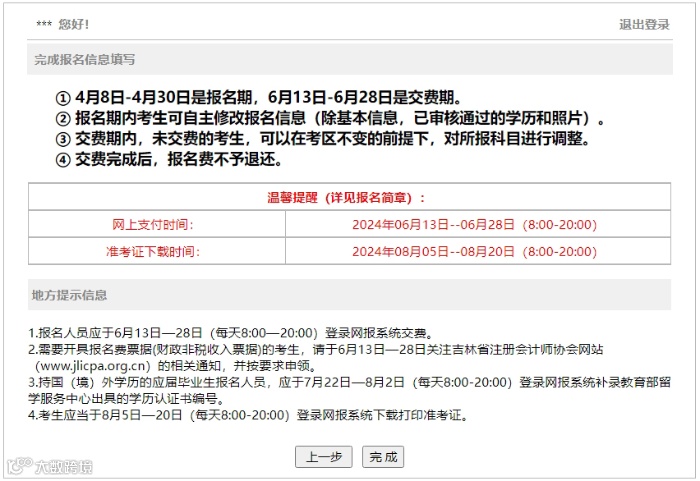
Task: Click notice line ④ 报名费不予退还
Action: click(169, 159)
